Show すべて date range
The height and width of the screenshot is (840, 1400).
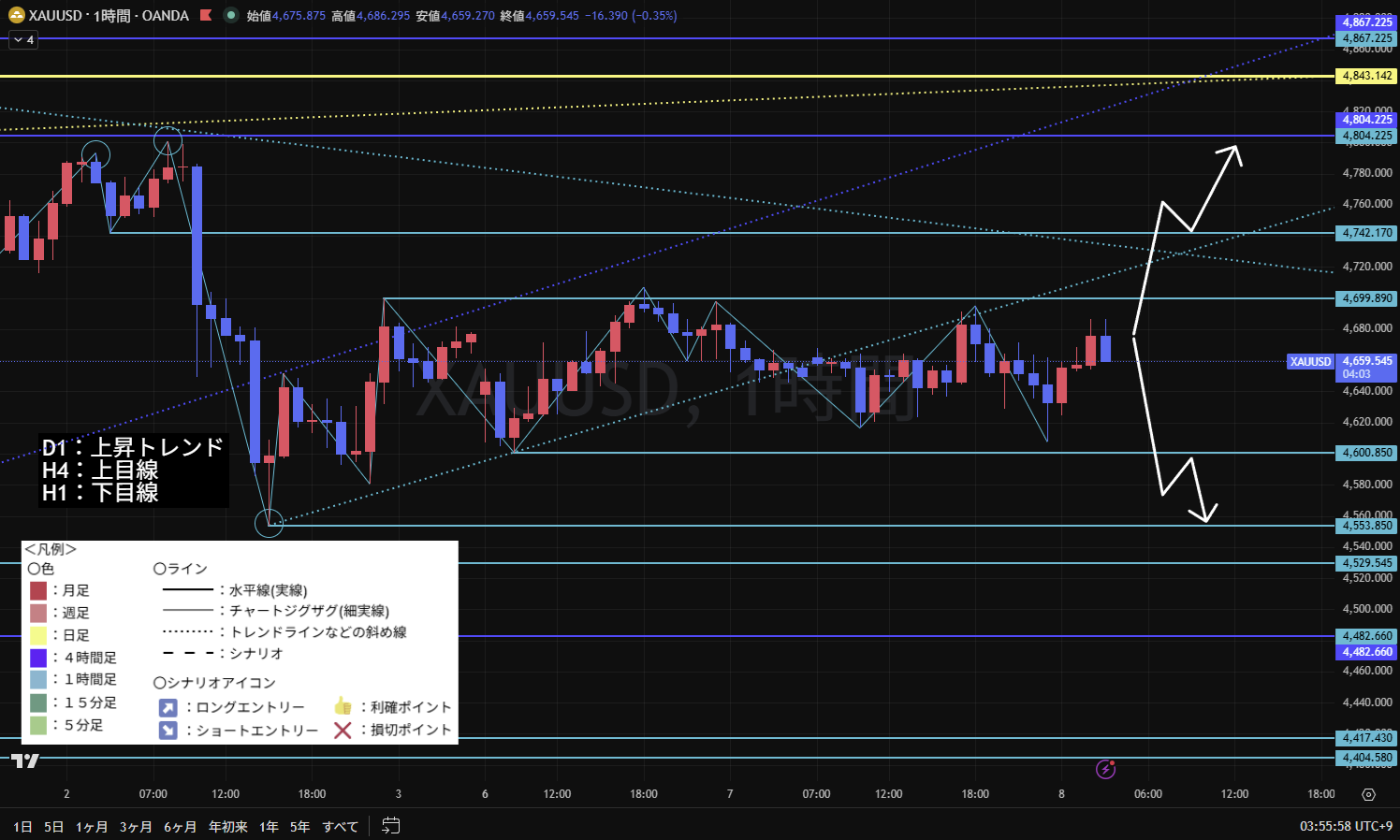click(340, 827)
